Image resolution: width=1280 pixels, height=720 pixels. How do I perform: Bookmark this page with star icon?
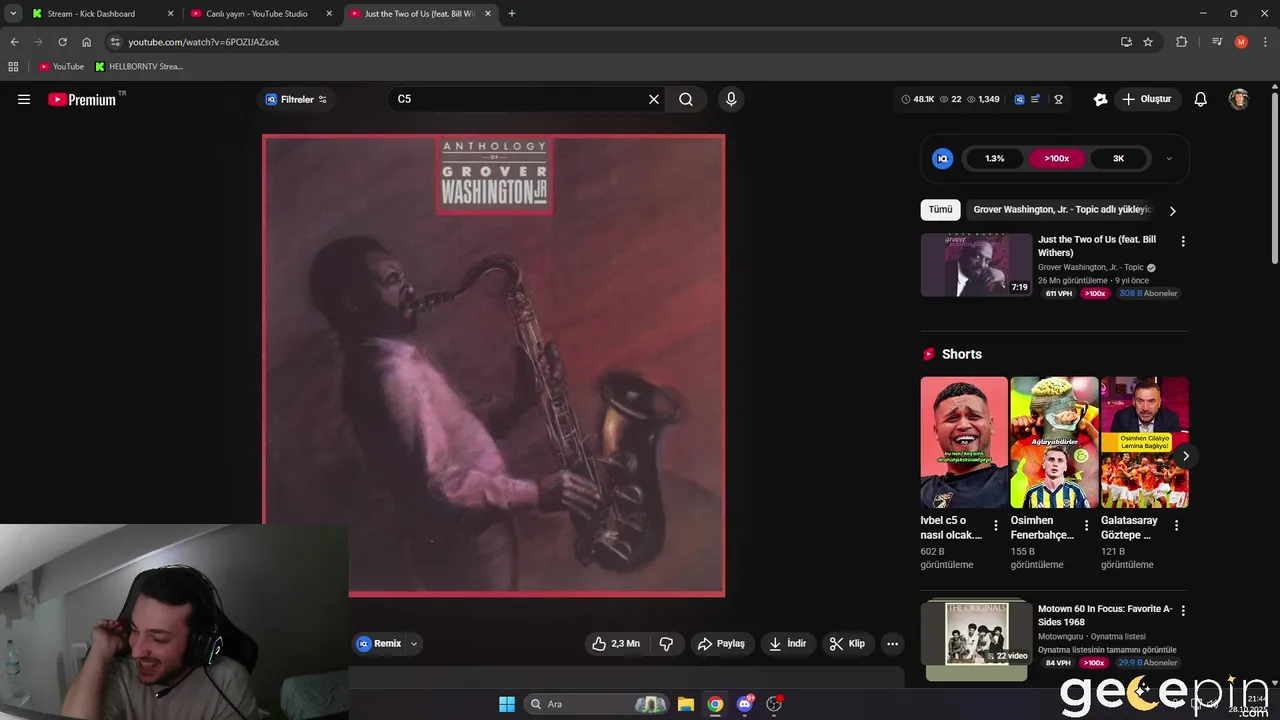(x=1148, y=42)
